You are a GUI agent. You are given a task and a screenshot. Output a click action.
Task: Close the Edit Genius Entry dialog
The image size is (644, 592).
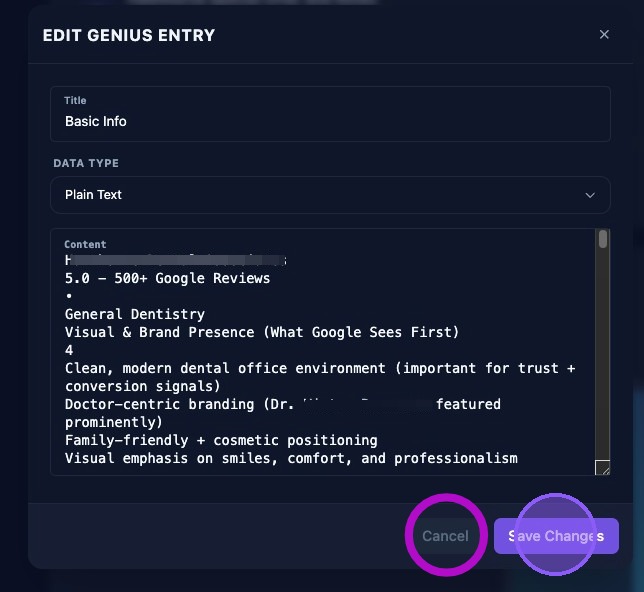604,35
